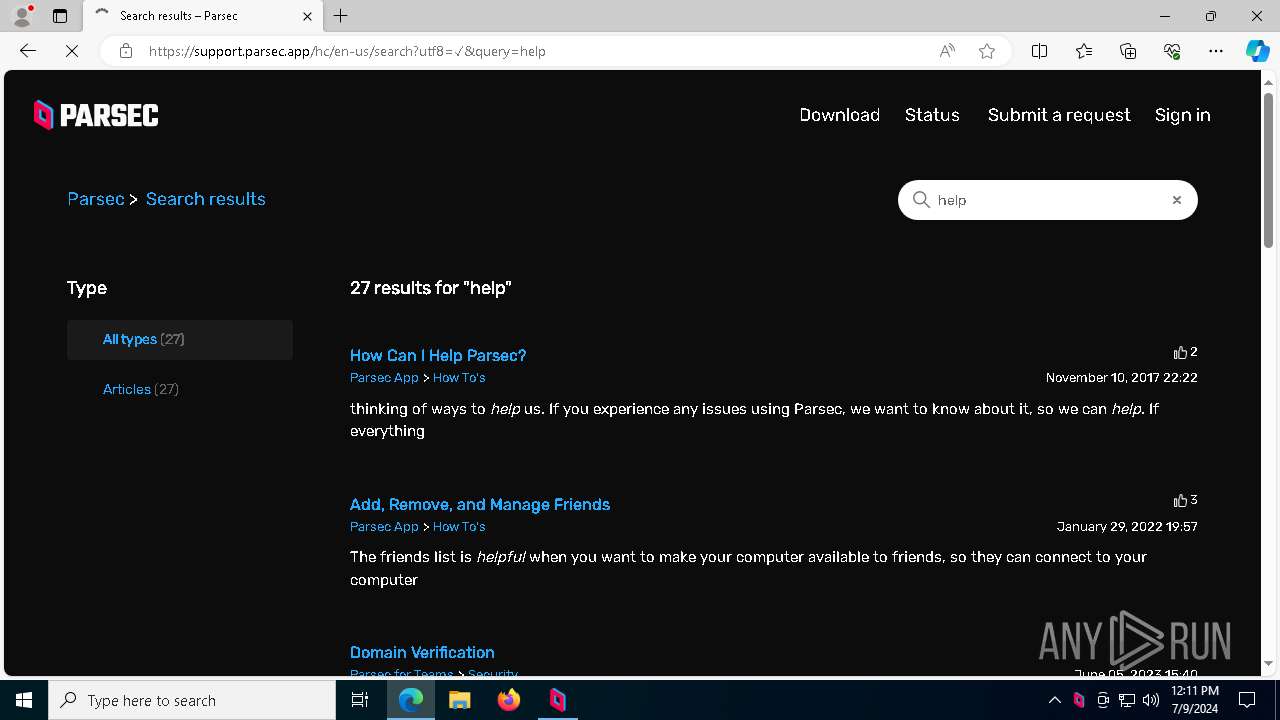Open the notification center
Image resolution: width=1280 pixels, height=720 pixels.
pos(1247,700)
